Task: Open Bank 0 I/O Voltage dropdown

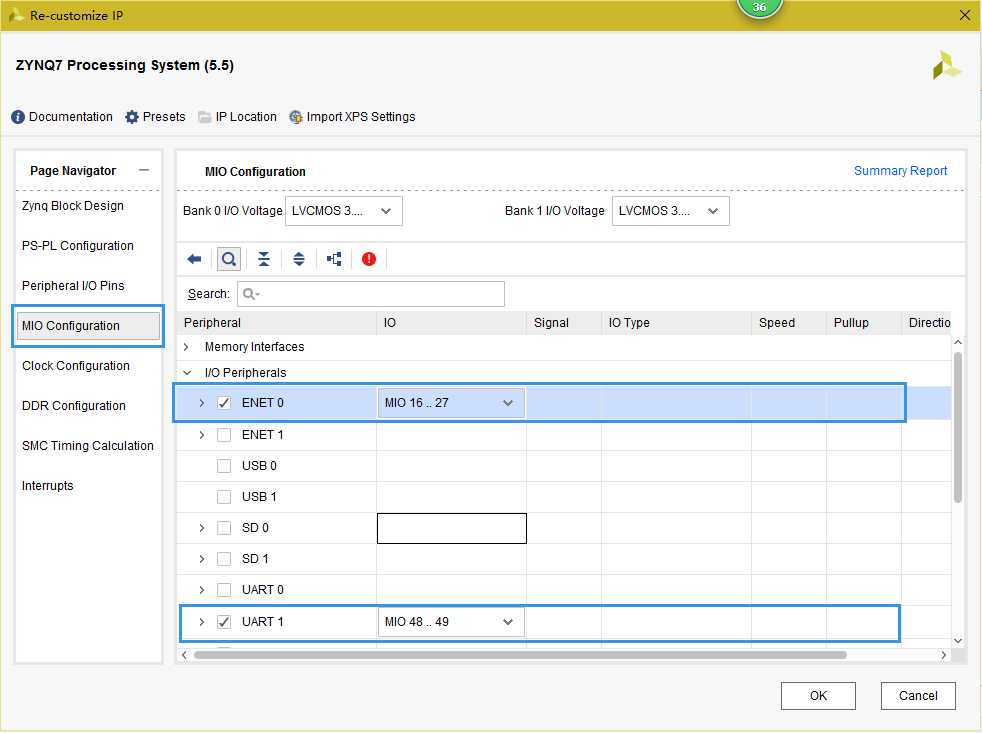Action: tap(344, 211)
